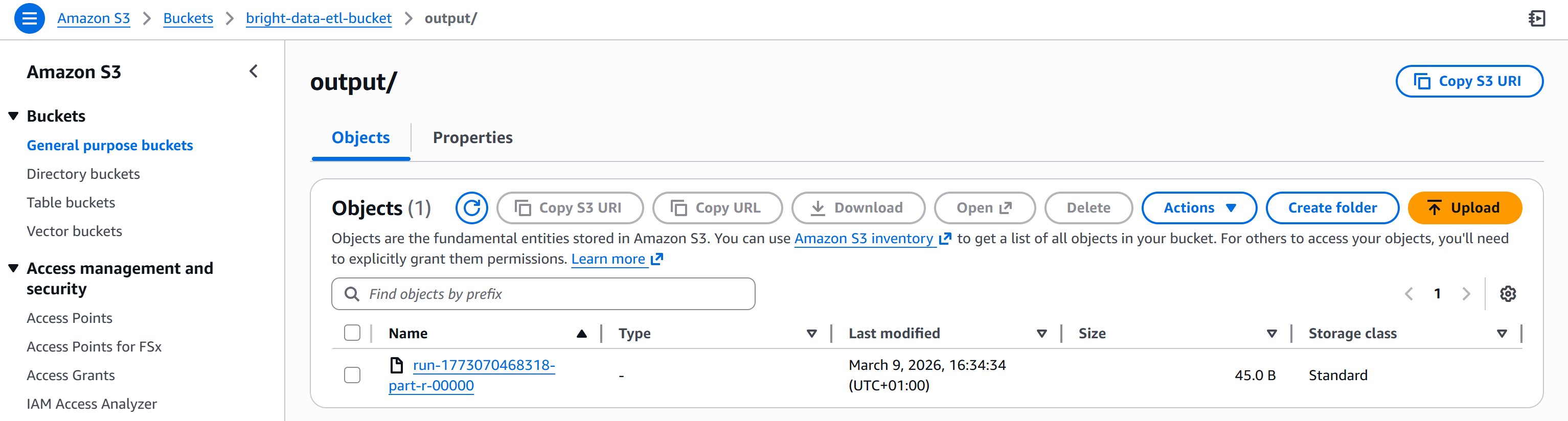1568x421 pixels.
Task: Collapse Access management and security section
Action: click(13, 268)
